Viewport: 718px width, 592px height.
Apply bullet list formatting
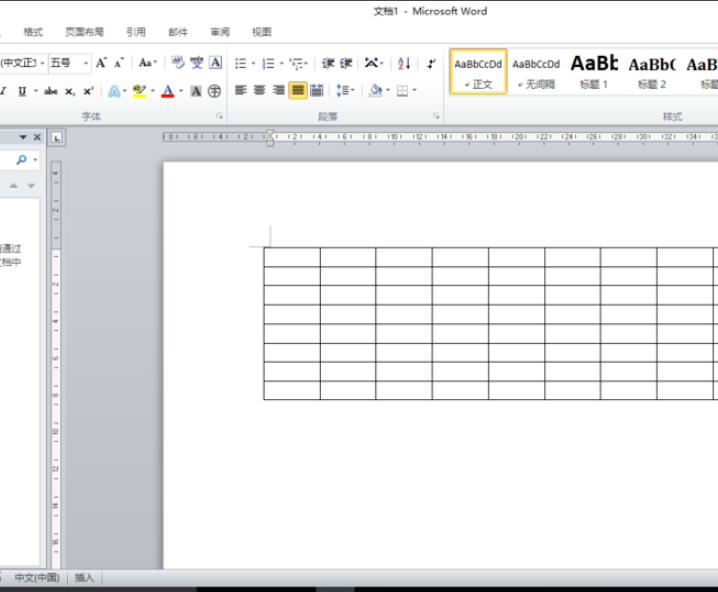click(241, 63)
